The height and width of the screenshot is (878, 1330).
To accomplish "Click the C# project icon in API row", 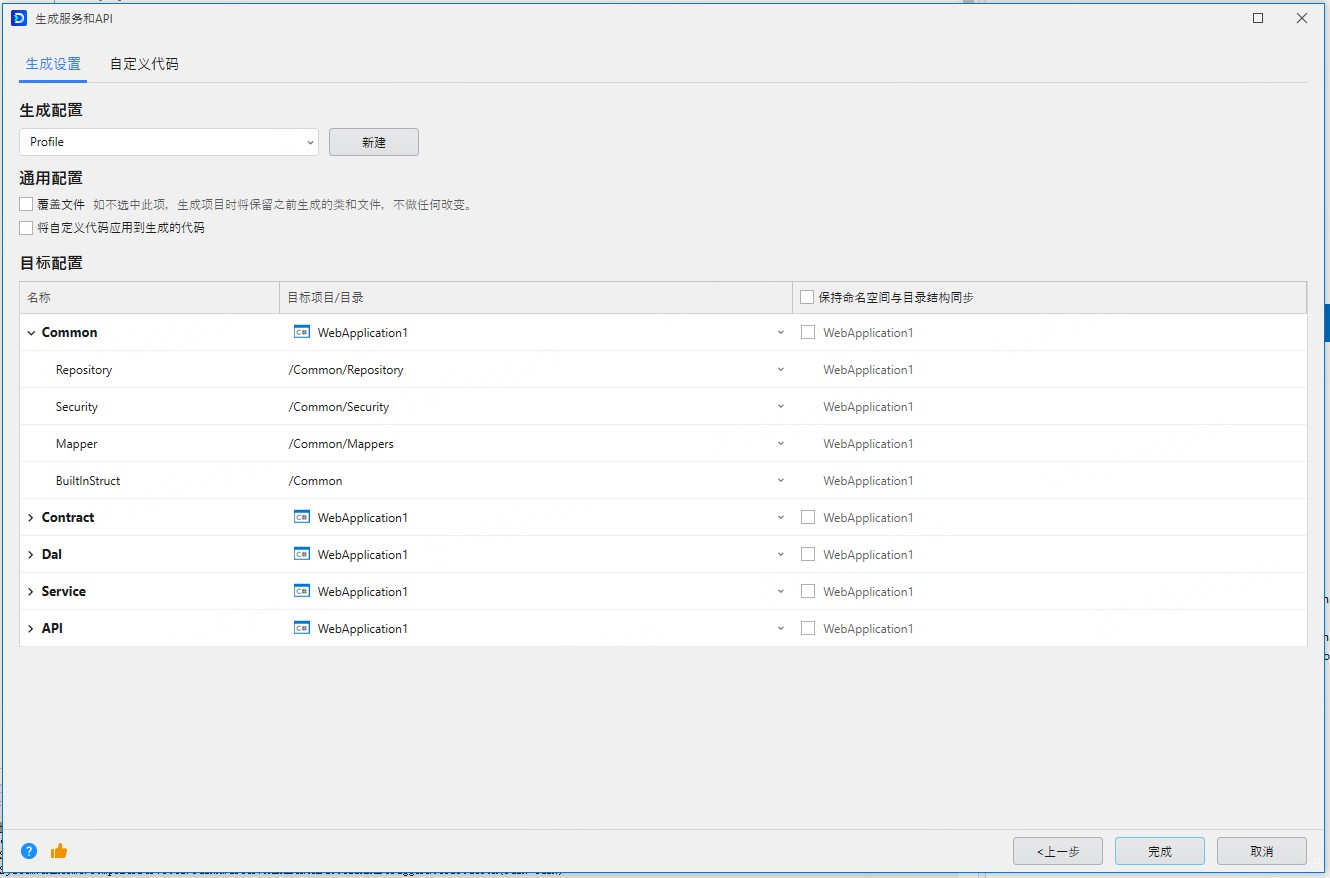I will click(x=301, y=628).
